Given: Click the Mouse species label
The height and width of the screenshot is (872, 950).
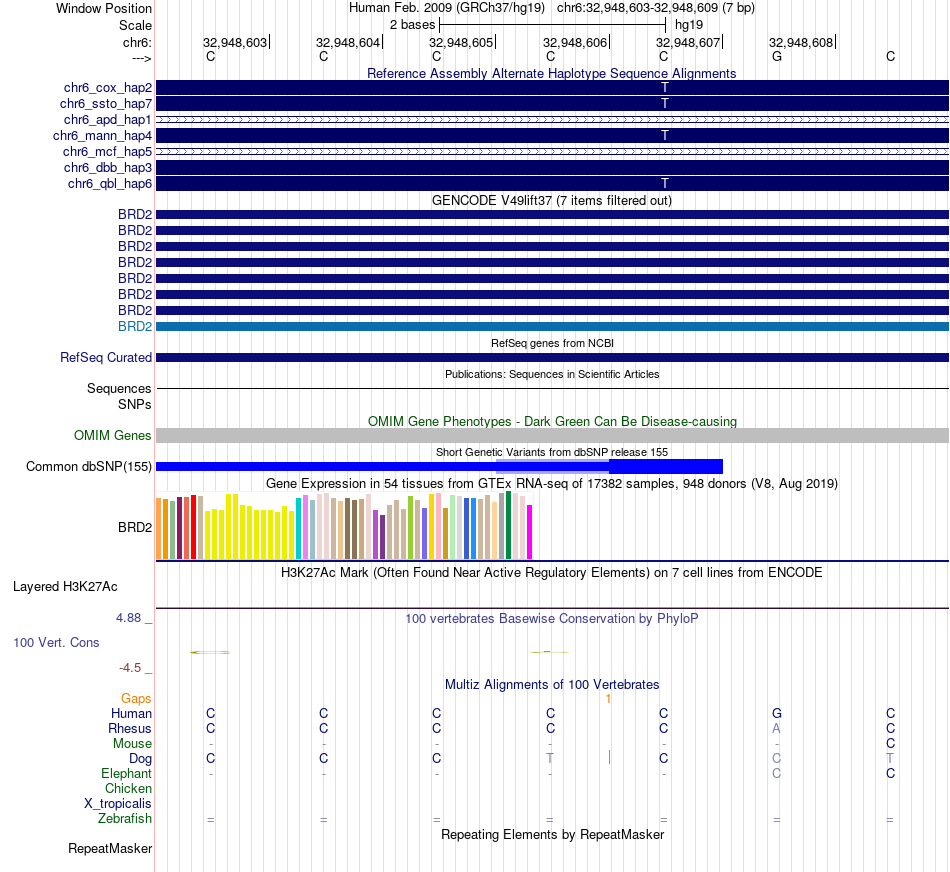Looking at the screenshot, I should pyautogui.click(x=133, y=744).
